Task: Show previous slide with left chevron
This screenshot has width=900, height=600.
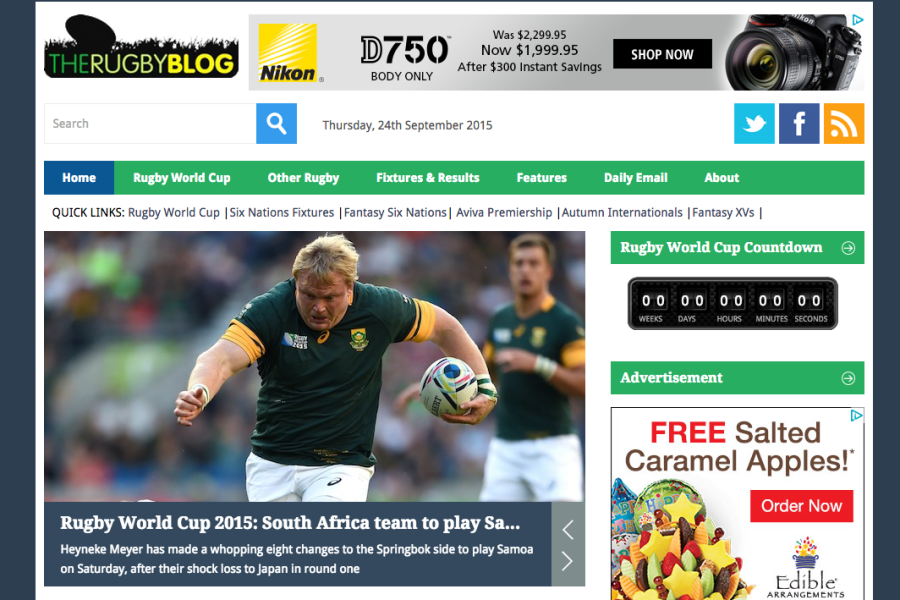Action: tap(568, 529)
